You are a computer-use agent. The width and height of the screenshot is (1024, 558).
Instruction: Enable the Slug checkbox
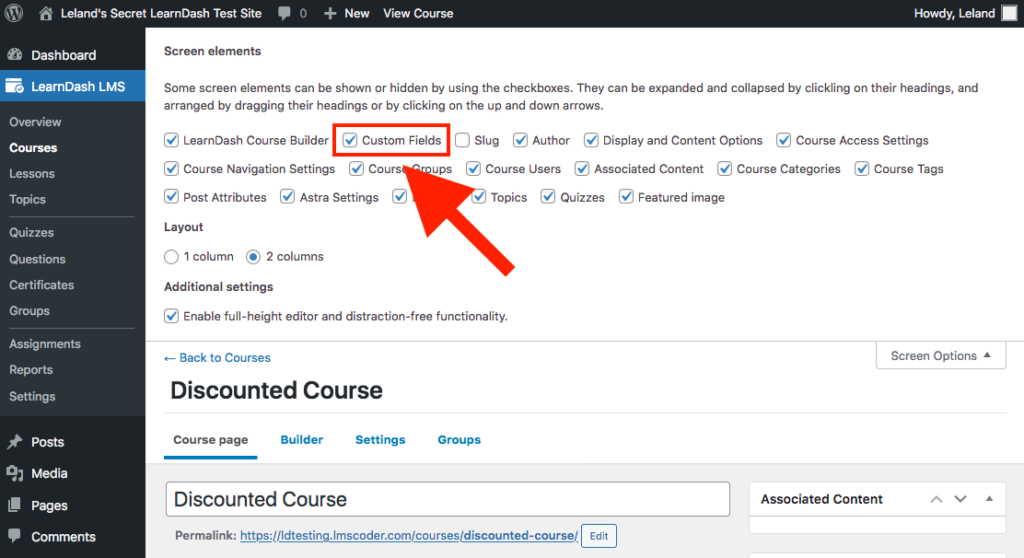point(462,141)
